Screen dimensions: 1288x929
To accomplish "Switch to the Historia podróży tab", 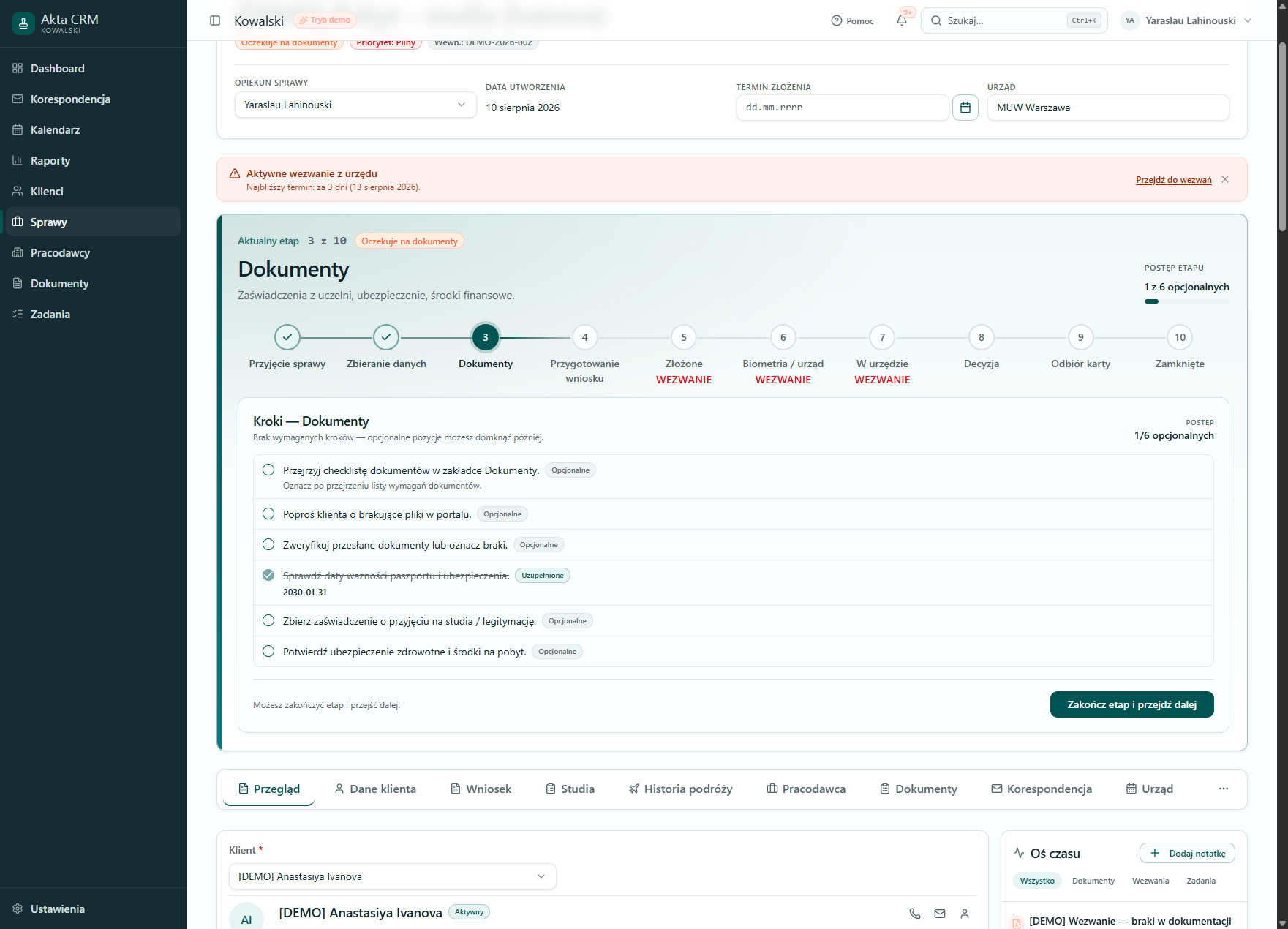I will pyautogui.click(x=680, y=789).
